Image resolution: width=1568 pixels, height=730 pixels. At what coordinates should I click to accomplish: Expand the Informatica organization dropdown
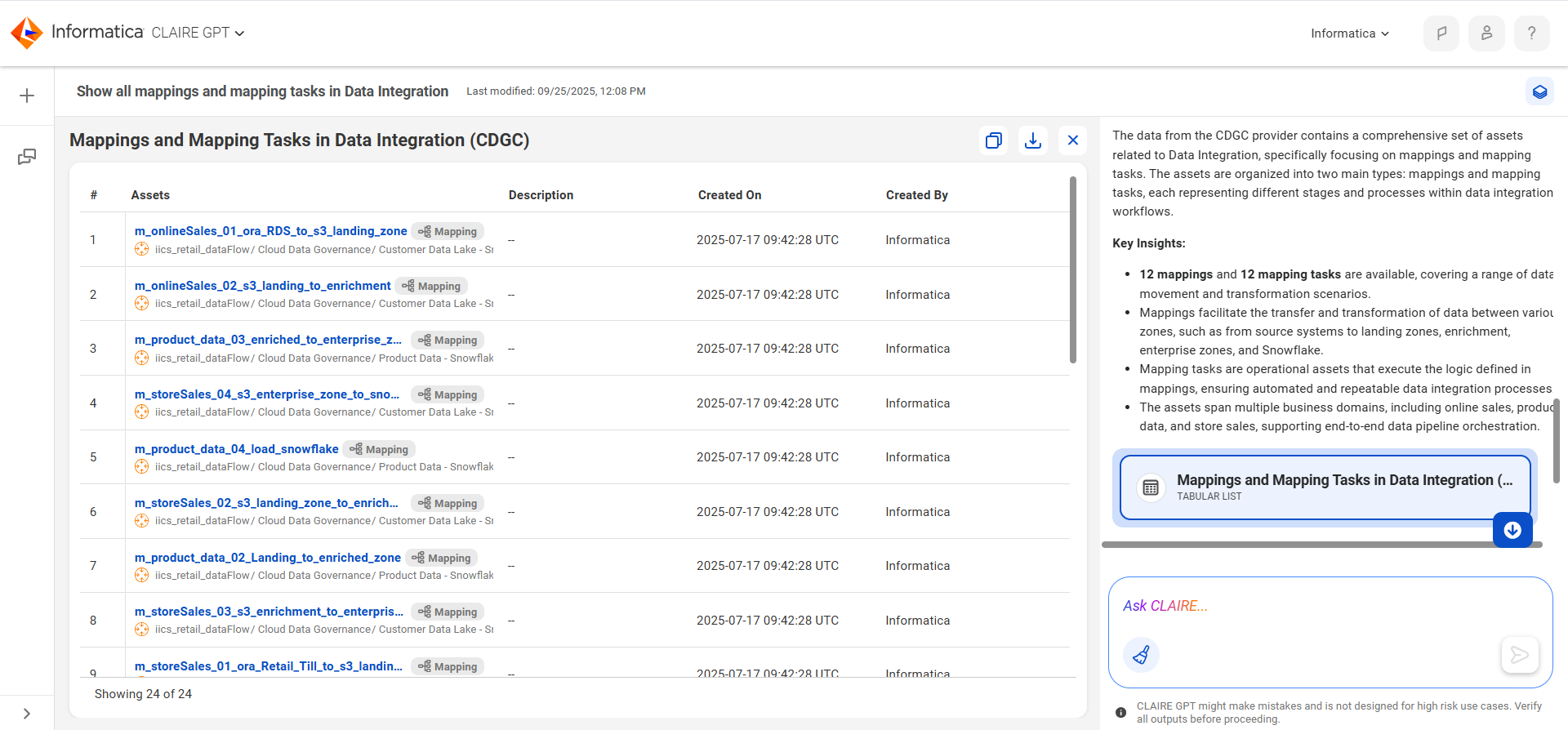click(1349, 33)
